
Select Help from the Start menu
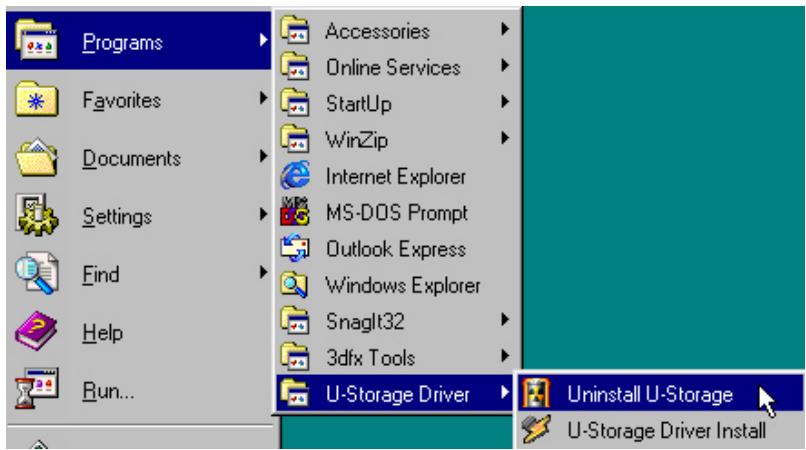139,332
